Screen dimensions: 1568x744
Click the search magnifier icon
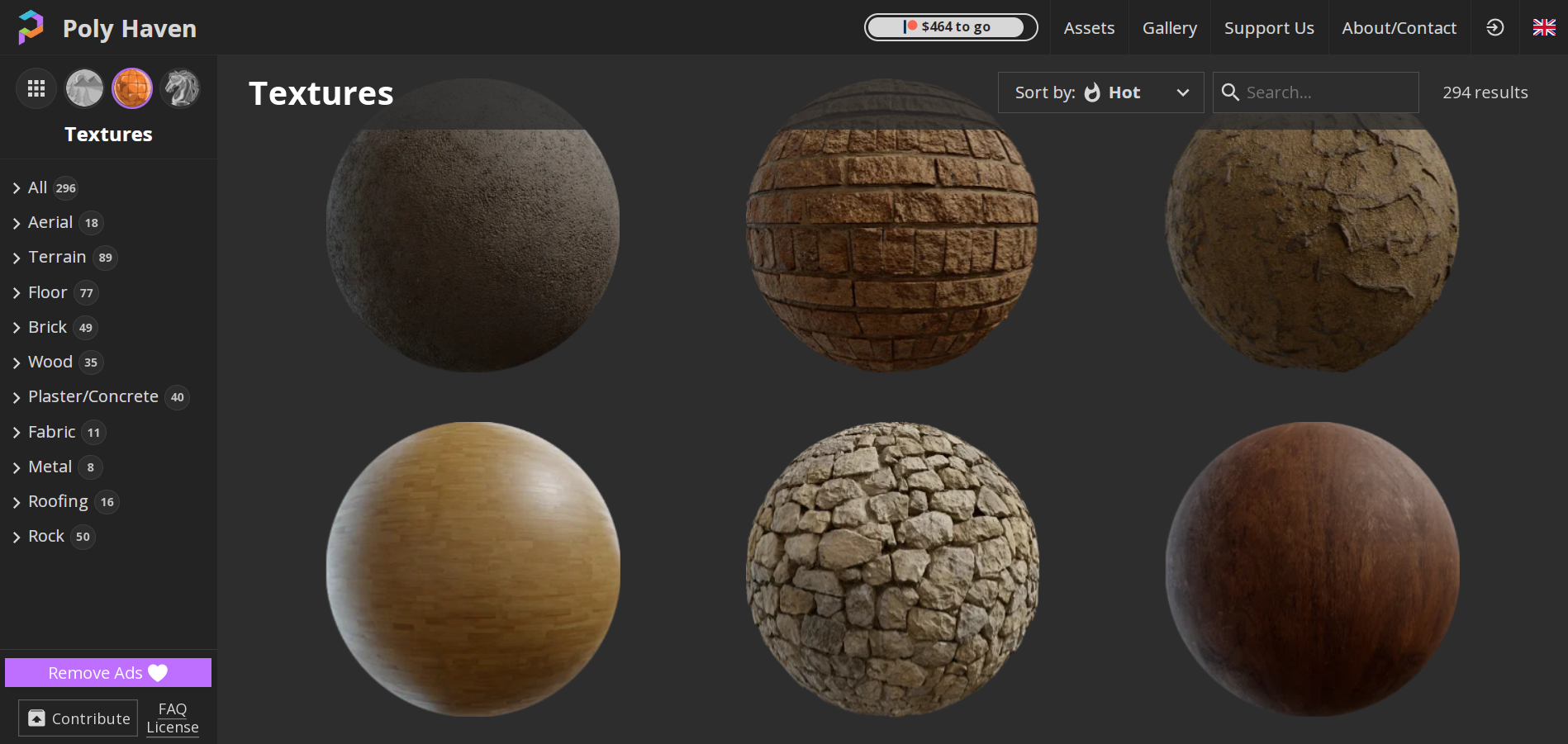1230,92
